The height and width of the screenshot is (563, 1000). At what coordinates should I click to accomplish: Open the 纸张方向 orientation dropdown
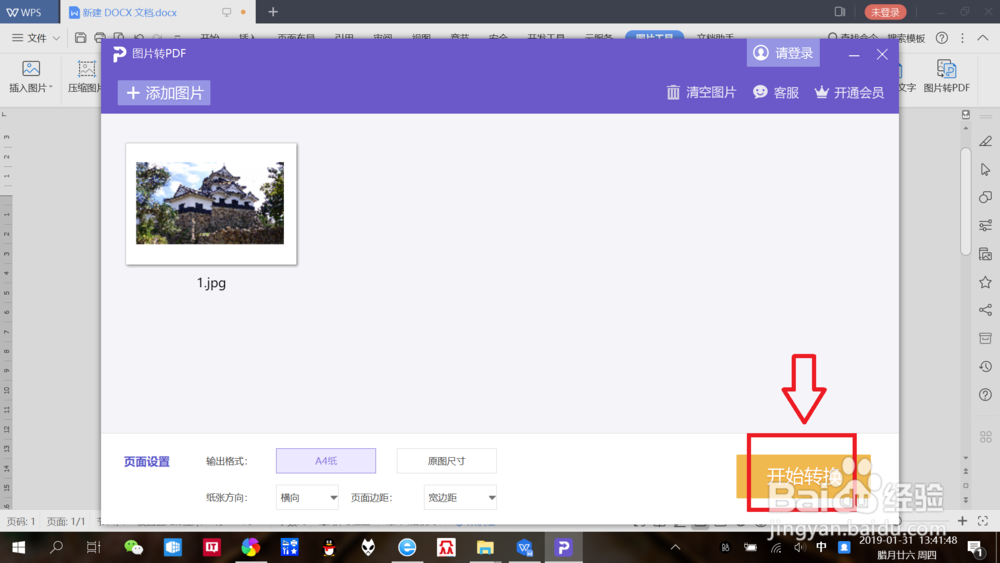coord(307,497)
